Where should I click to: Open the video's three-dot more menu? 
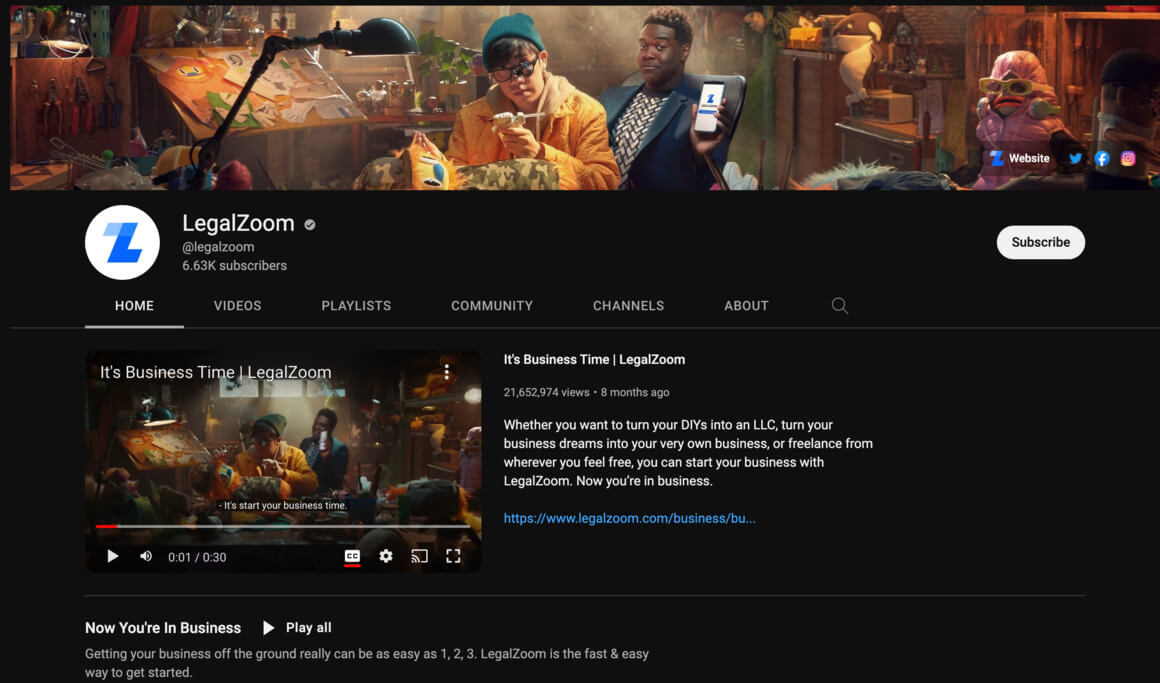click(447, 371)
